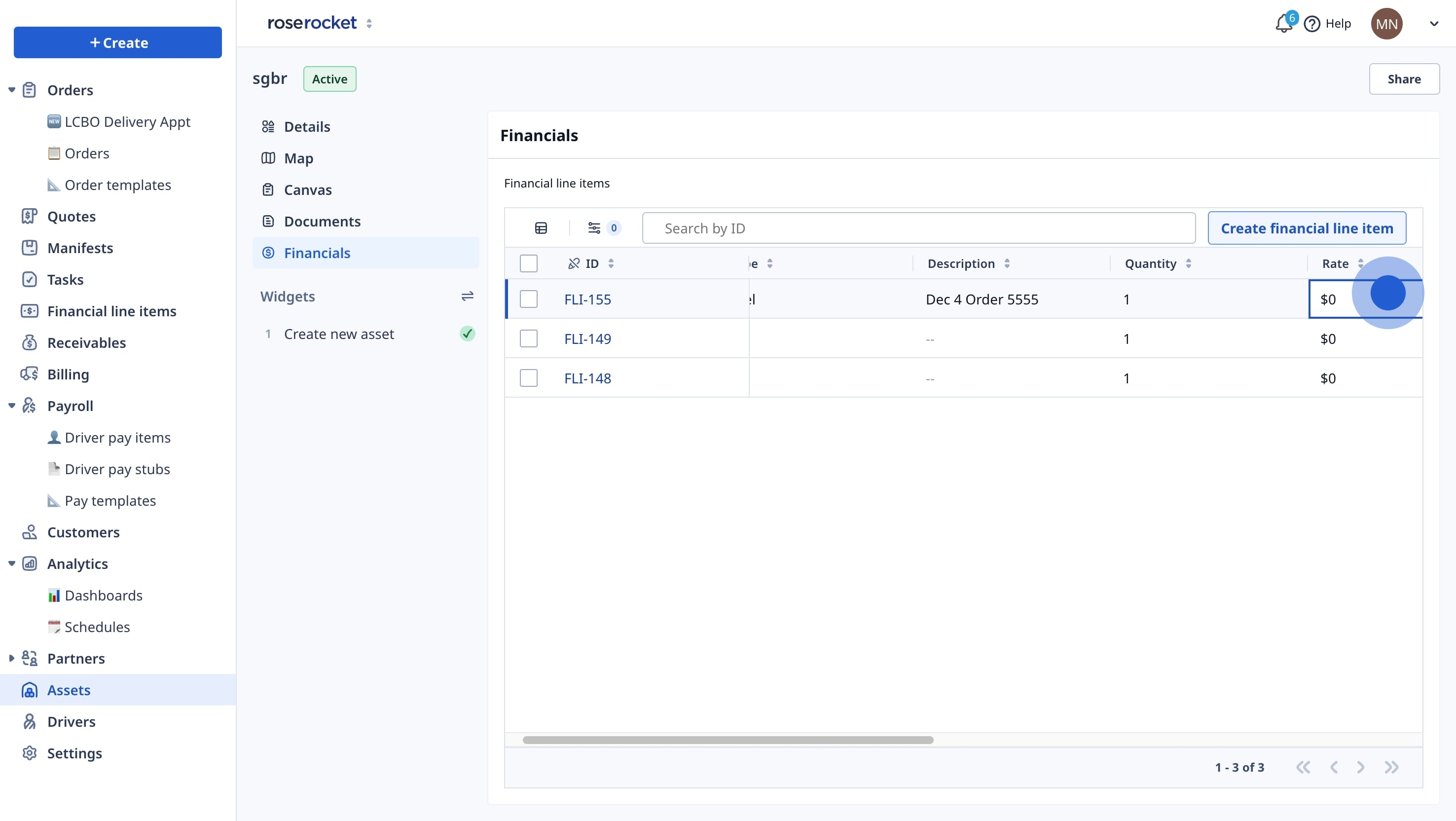The image size is (1456, 821).
Task: Go to the next page arrow
Action: click(1360, 767)
